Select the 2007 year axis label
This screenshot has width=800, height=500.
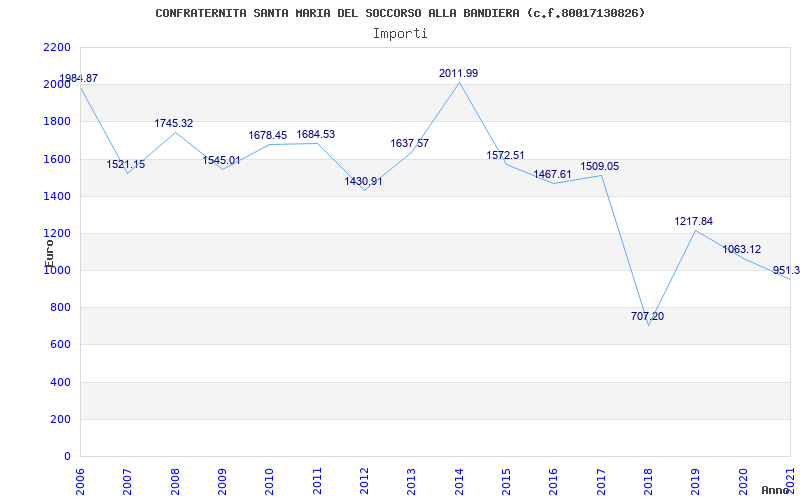pyautogui.click(x=128, y=481)
